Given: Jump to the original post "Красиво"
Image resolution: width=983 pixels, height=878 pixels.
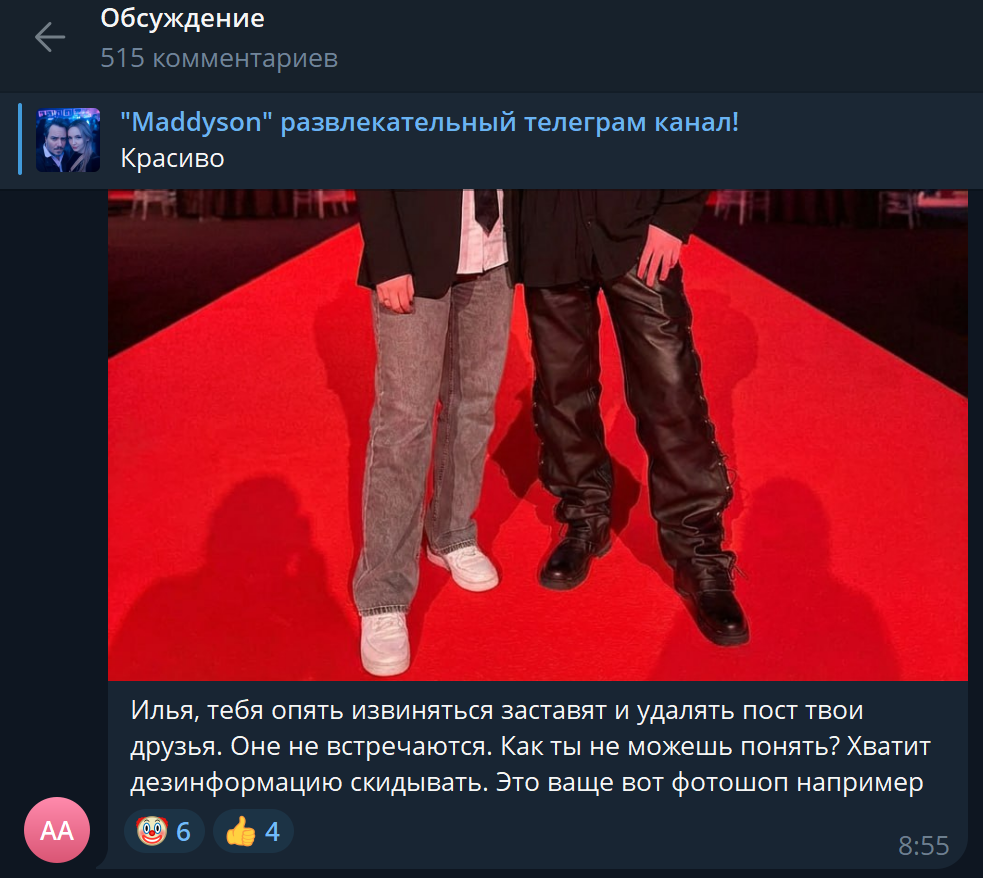Looking at the screenshot, I should [172, 158].
